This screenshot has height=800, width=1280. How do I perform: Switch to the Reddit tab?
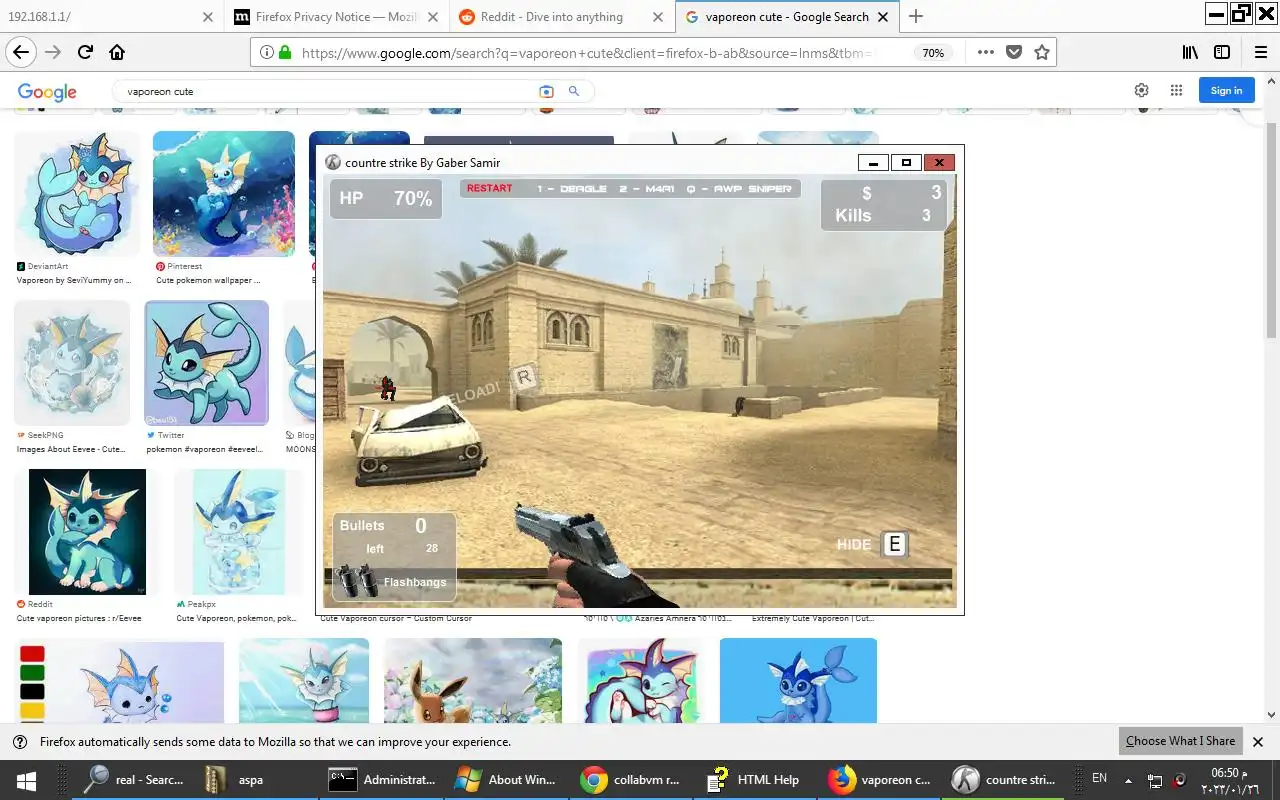click(562, 17)
